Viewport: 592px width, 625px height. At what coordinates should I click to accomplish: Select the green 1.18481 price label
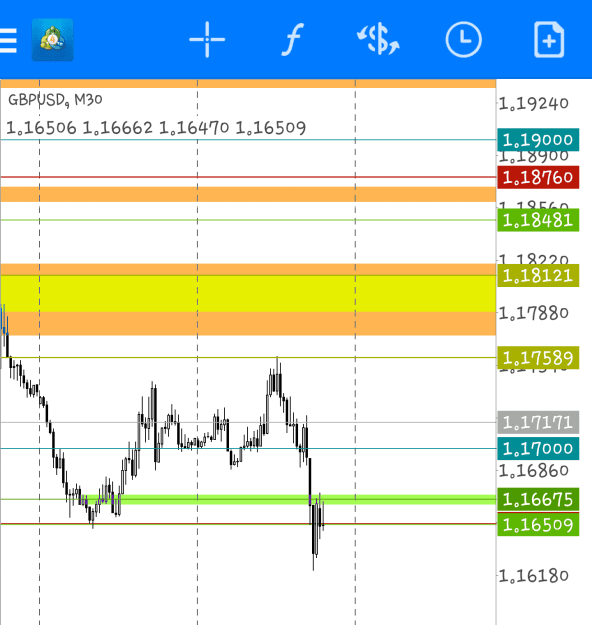pos(538,220)
